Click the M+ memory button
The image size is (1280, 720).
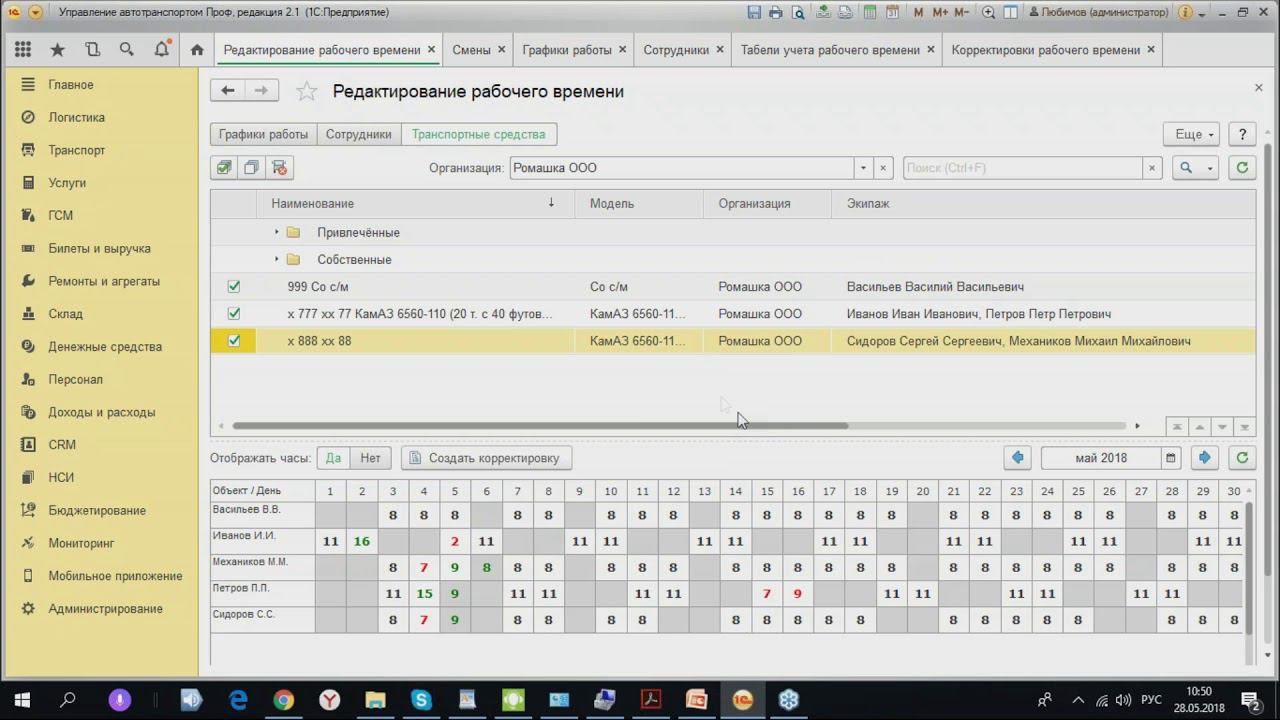940,13
